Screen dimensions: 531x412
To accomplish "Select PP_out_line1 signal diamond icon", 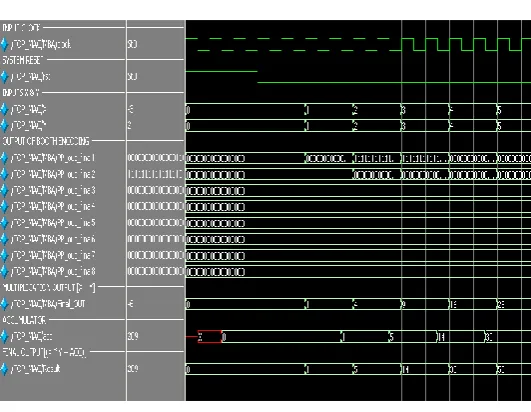I will pyautogui.click(x=4, y=158).
